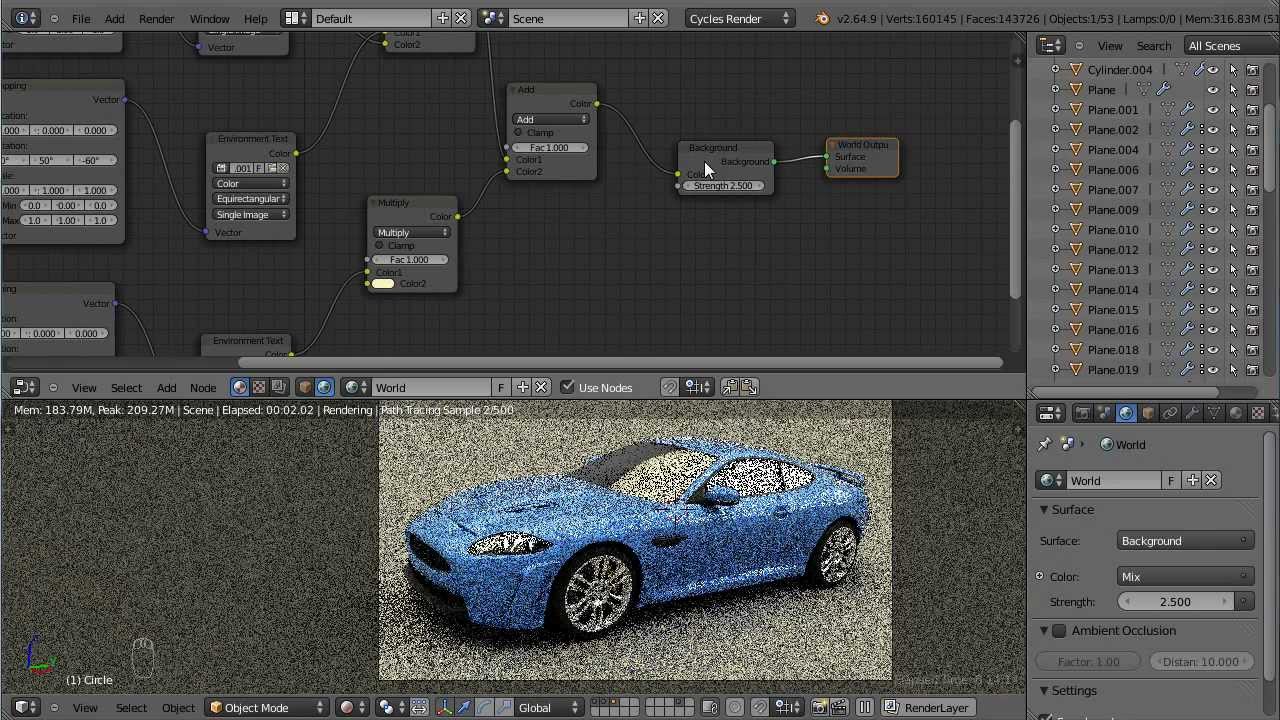Toggle visibility eye for Cylinder.004
Viewport: 1280px width, 720px height.
(x=1213, y=70)
